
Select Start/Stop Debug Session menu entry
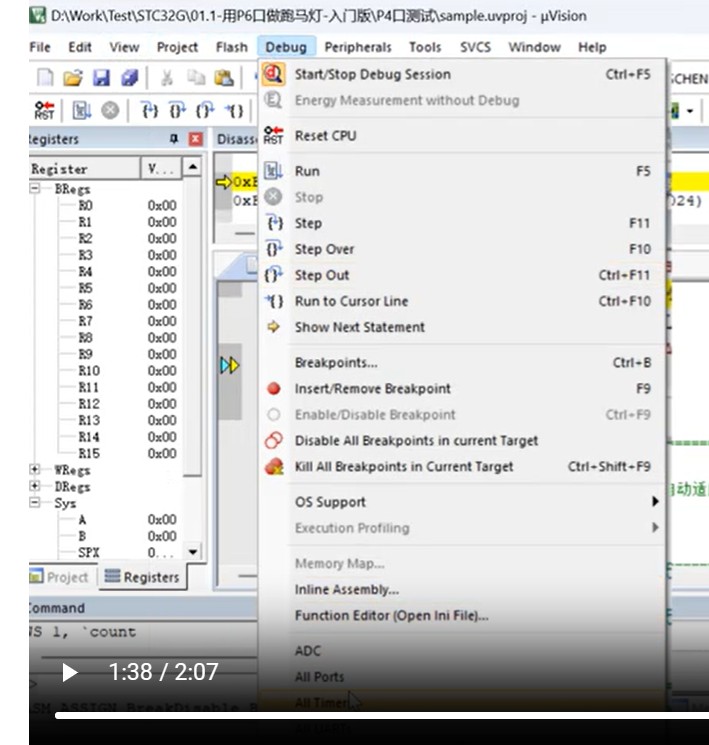[x=463, y=75]
